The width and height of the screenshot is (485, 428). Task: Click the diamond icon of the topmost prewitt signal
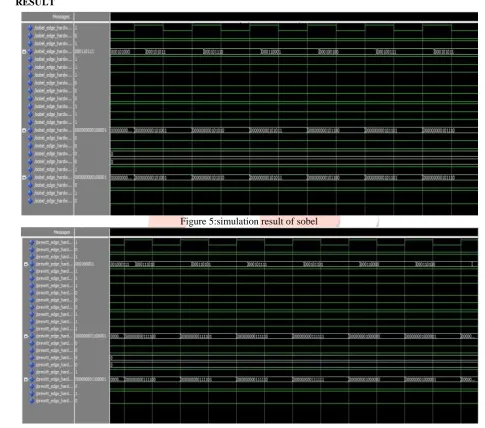(x=32, y=242)
